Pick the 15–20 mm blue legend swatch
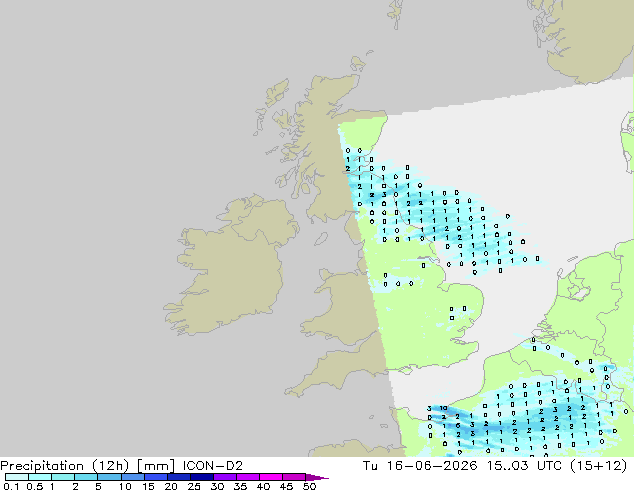 (156, 477)
